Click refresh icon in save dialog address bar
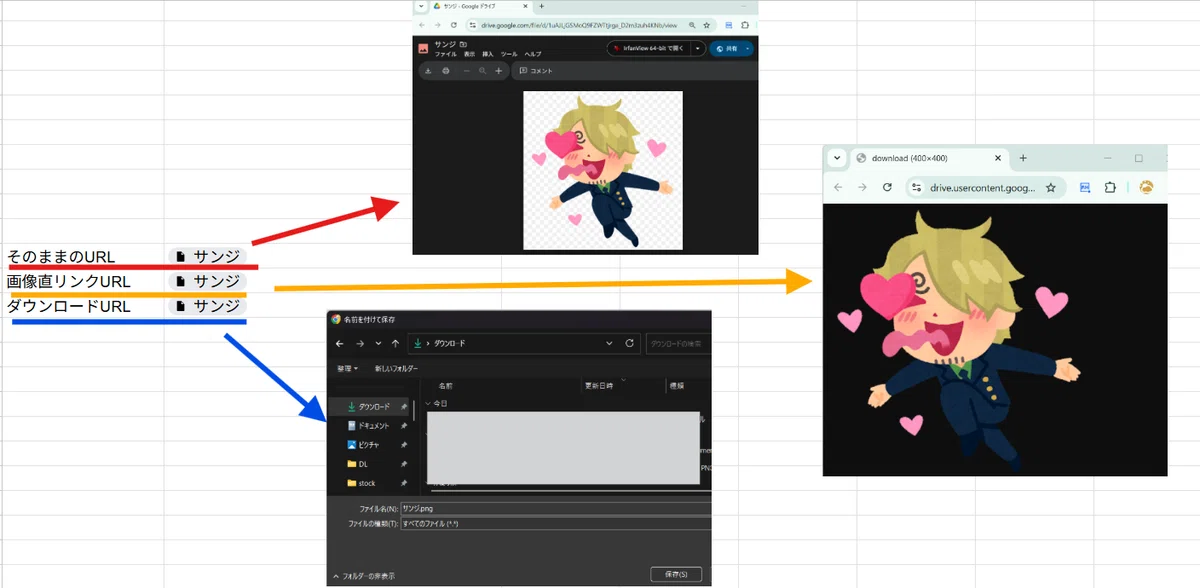This screenshot has height=588, width=1200. coord(629,343)
